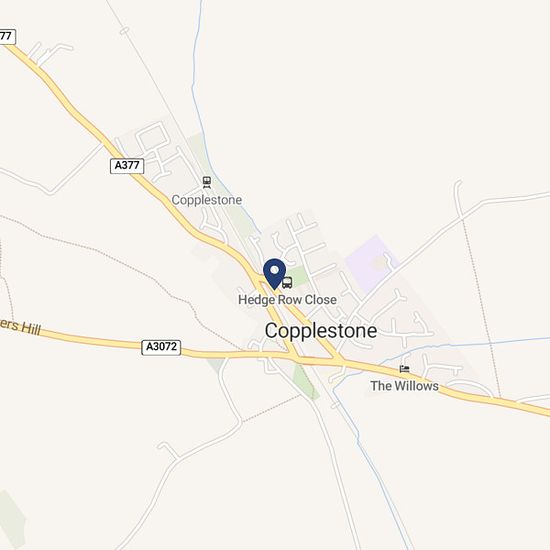This screenshot has width=550, height=550.
Task: Click the large Copplestone village name
Action: [321, 331]
